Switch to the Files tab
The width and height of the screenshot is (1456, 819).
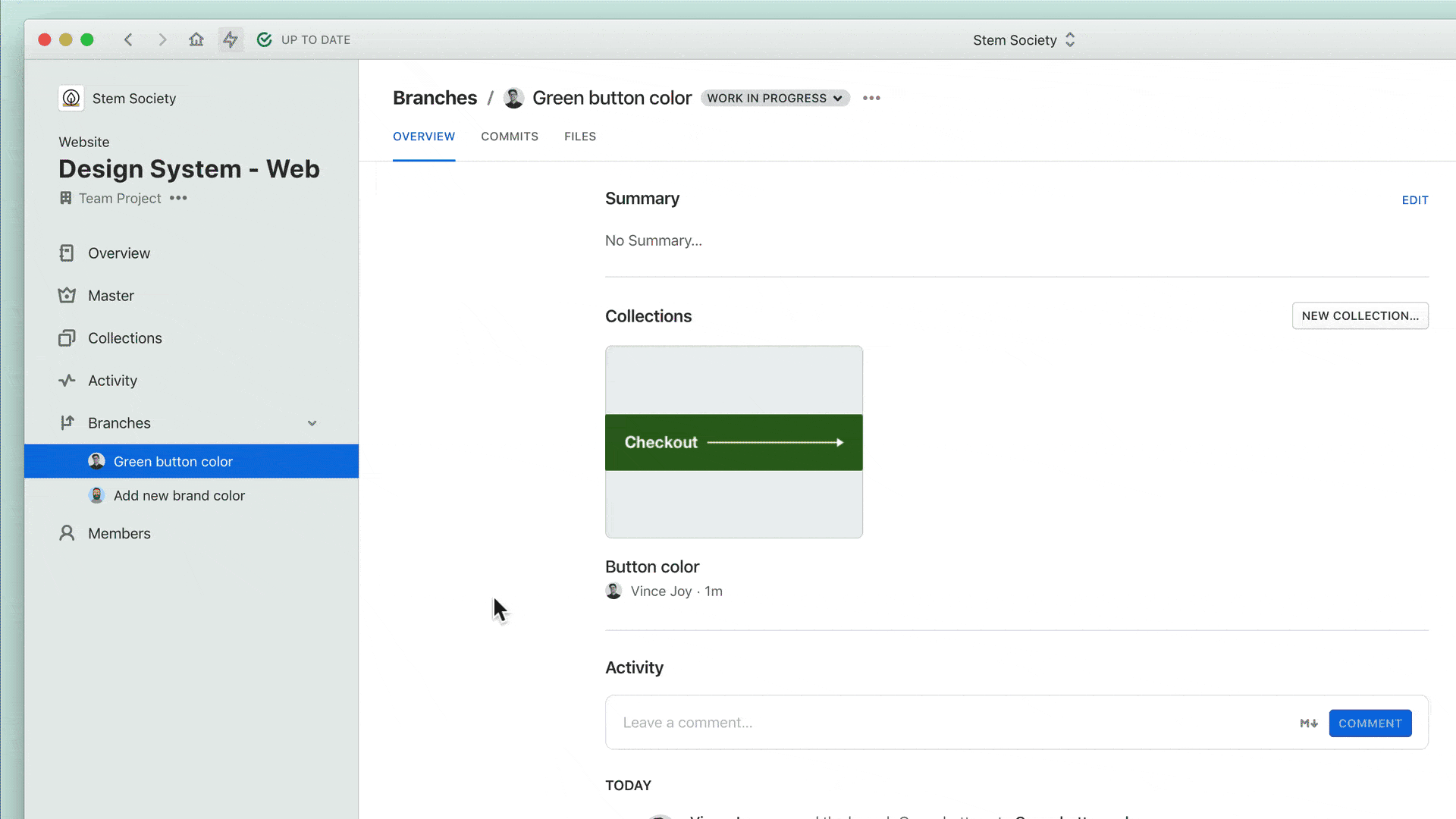coord(580,136)
